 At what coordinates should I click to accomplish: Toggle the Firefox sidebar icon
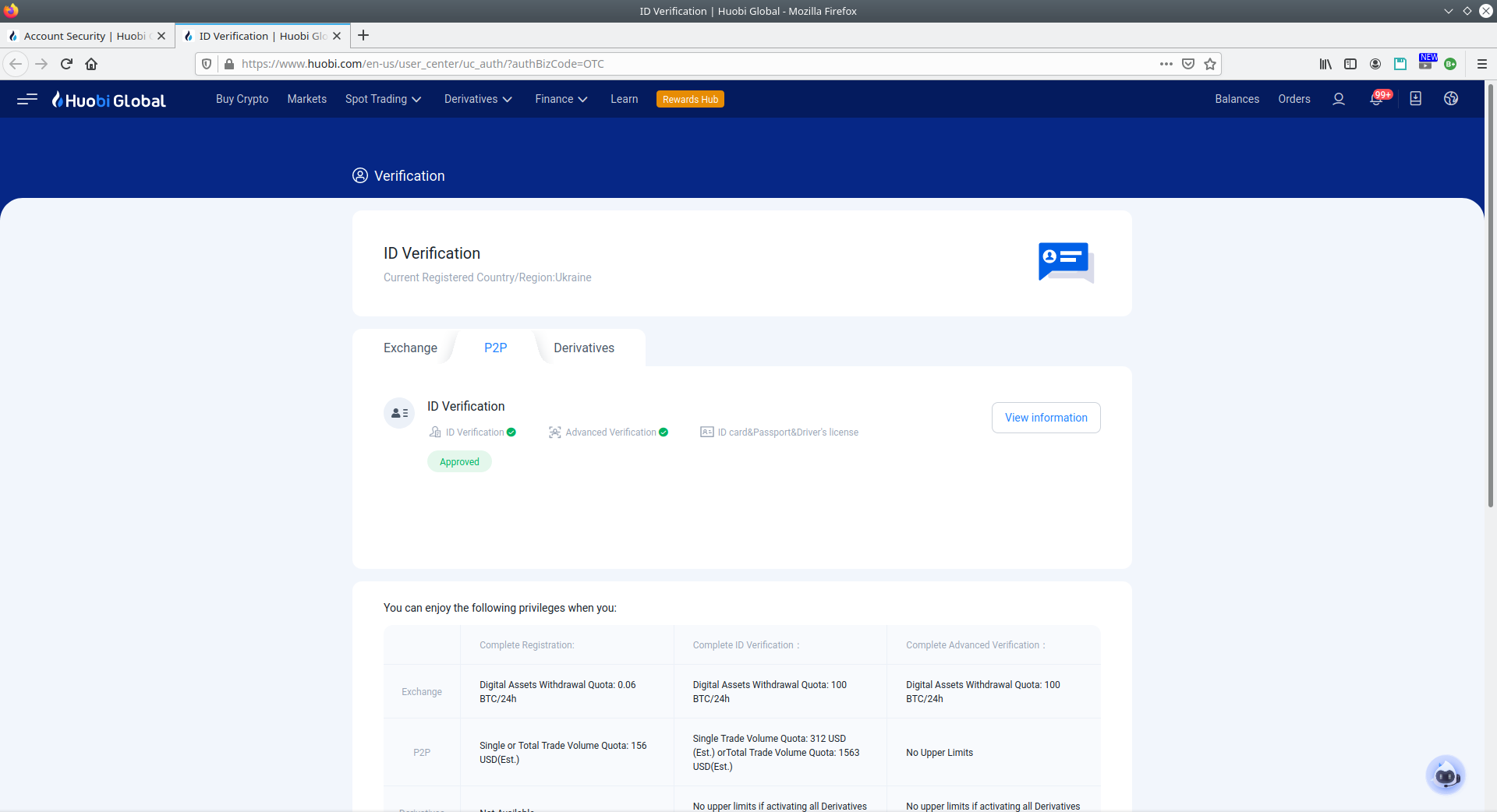(x=1350, y=64)
